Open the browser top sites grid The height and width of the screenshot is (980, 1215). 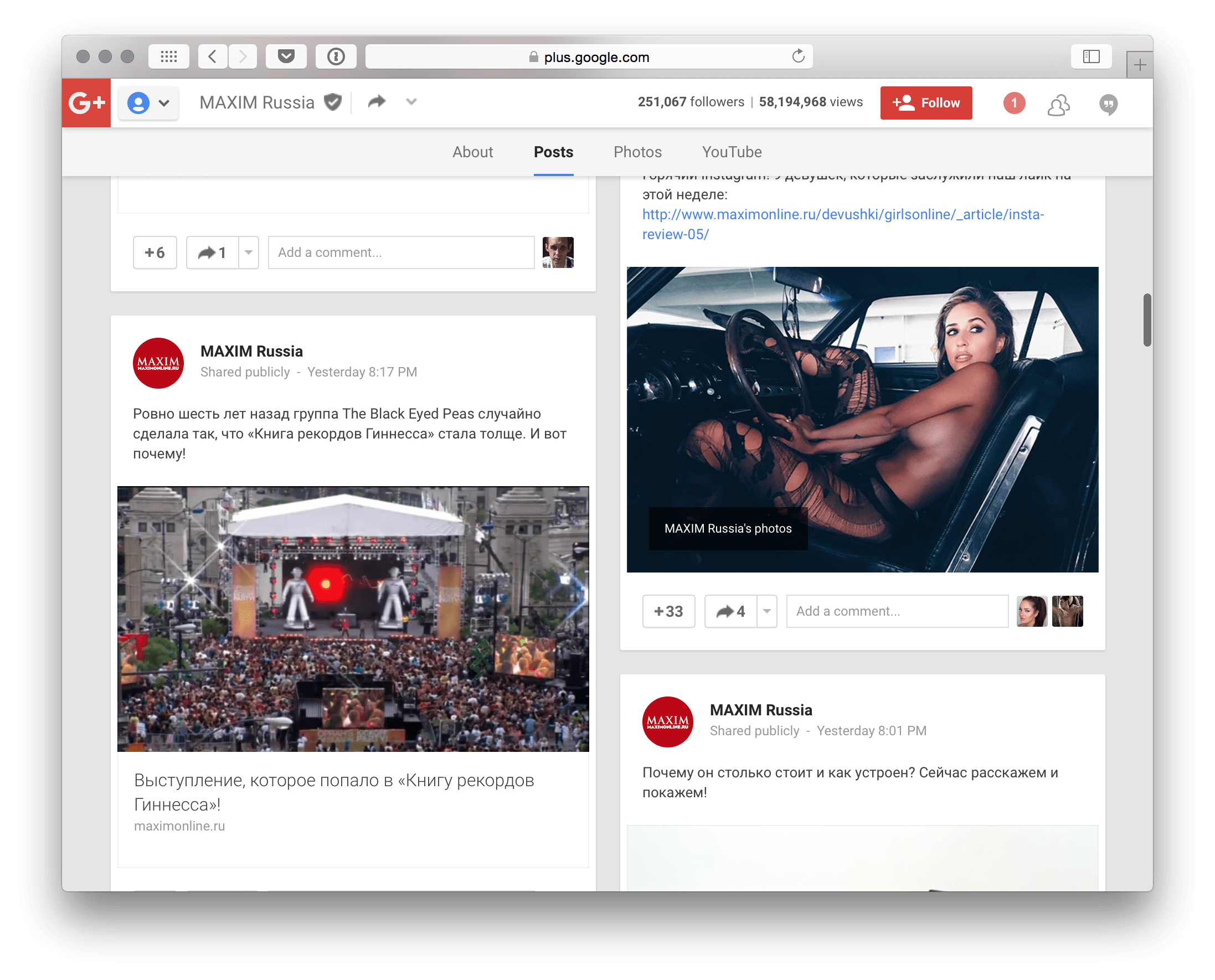169,56
